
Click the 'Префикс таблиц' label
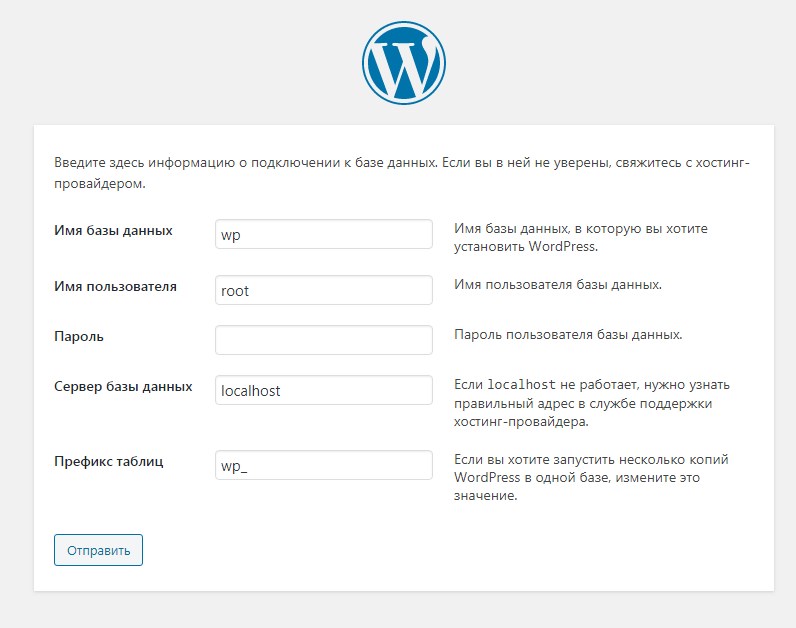[x=109, y=462]
